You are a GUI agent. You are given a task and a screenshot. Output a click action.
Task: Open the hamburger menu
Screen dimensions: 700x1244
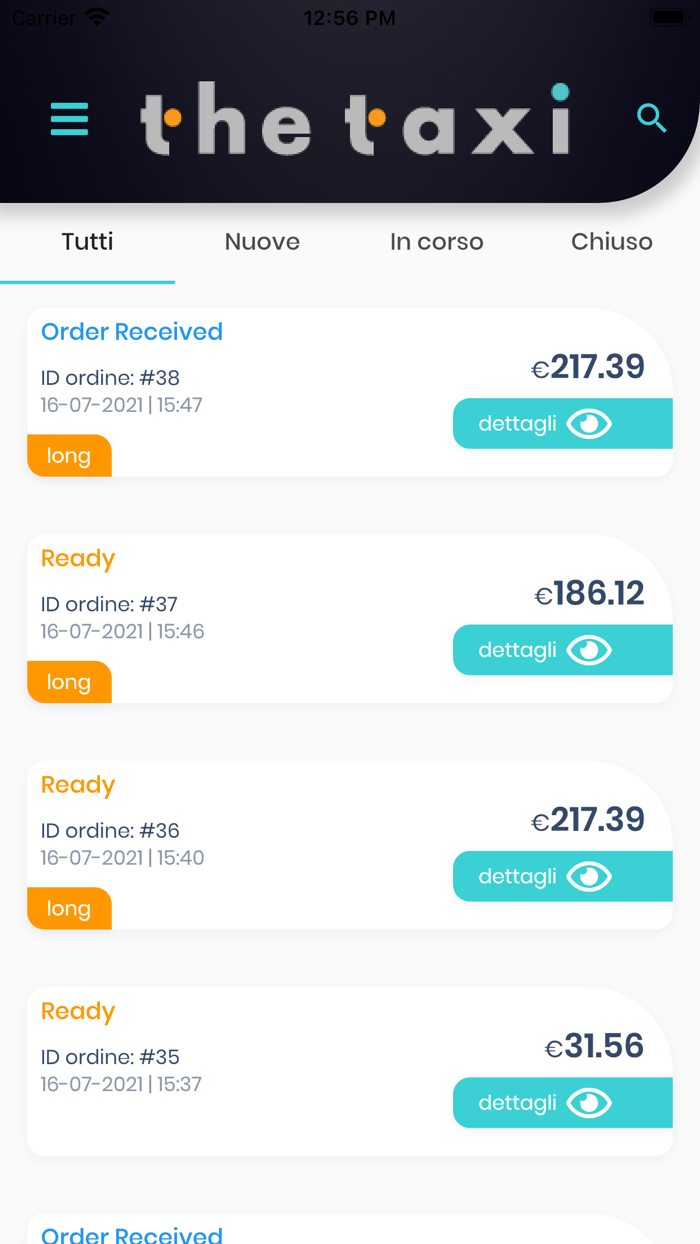(69, 119)
